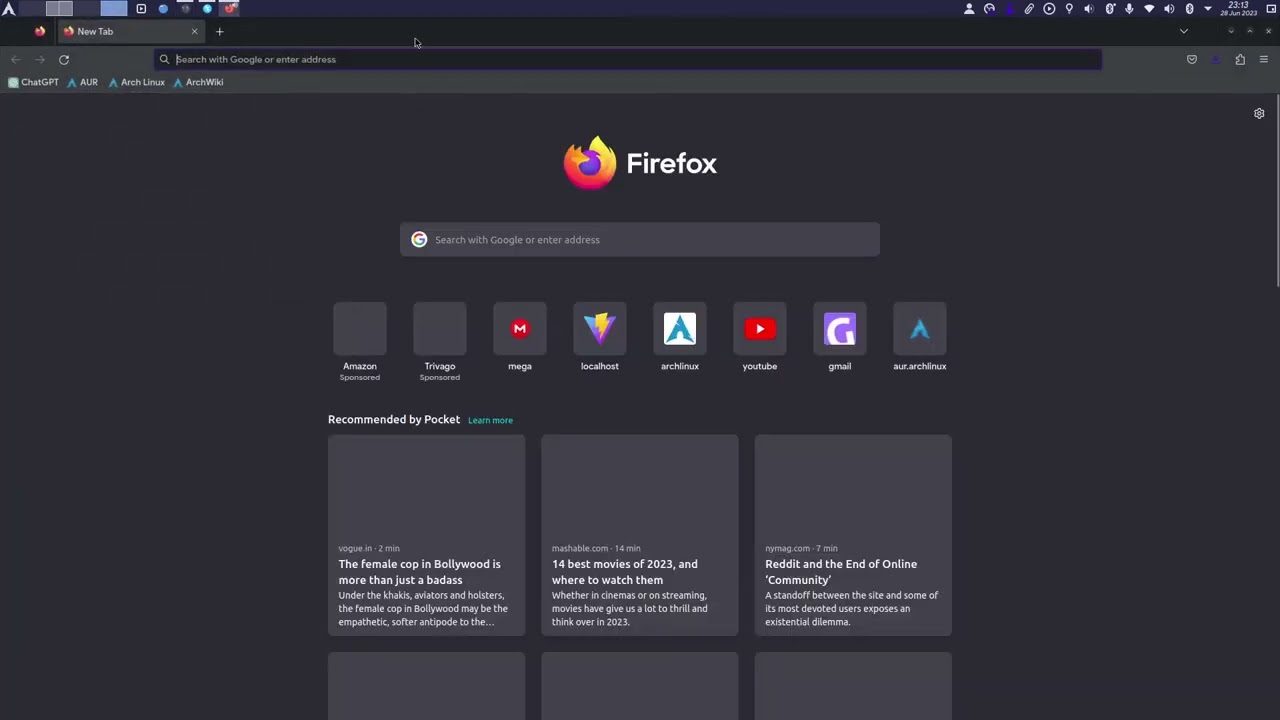Expand hidden system tray icons arrow

click(1208, 9)
